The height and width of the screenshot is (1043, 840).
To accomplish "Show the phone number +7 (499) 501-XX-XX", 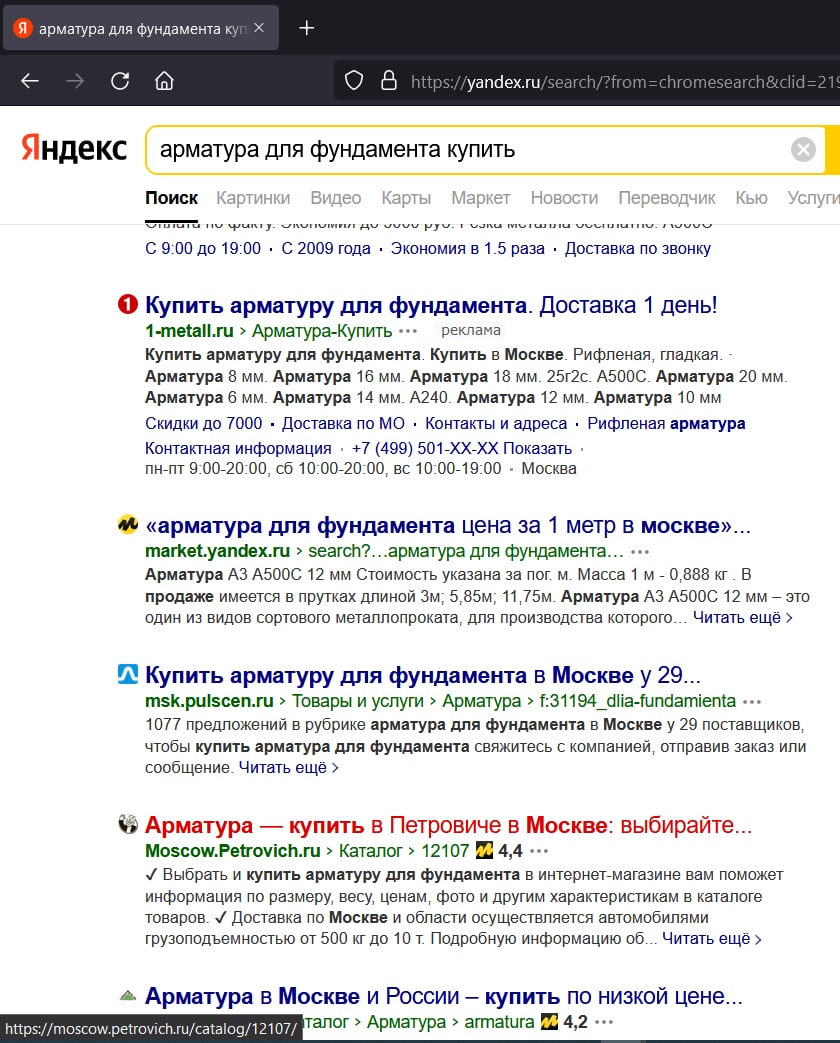I will pos(462,449).
